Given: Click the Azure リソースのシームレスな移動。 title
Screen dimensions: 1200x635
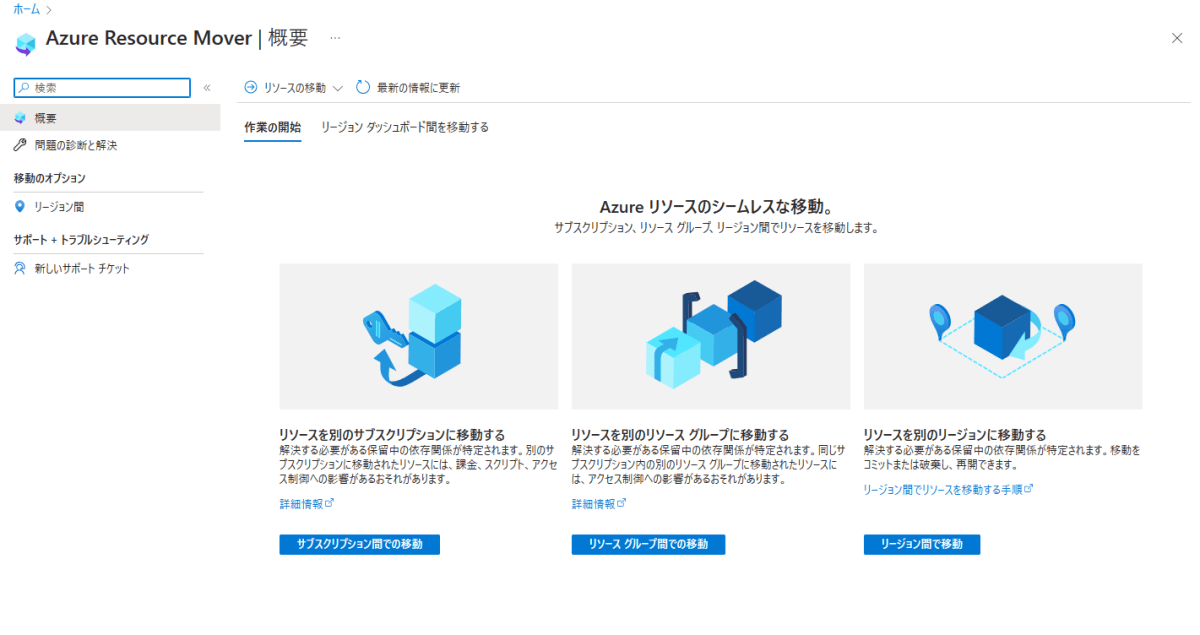Looking at the screenshot, I should (716, 207).
